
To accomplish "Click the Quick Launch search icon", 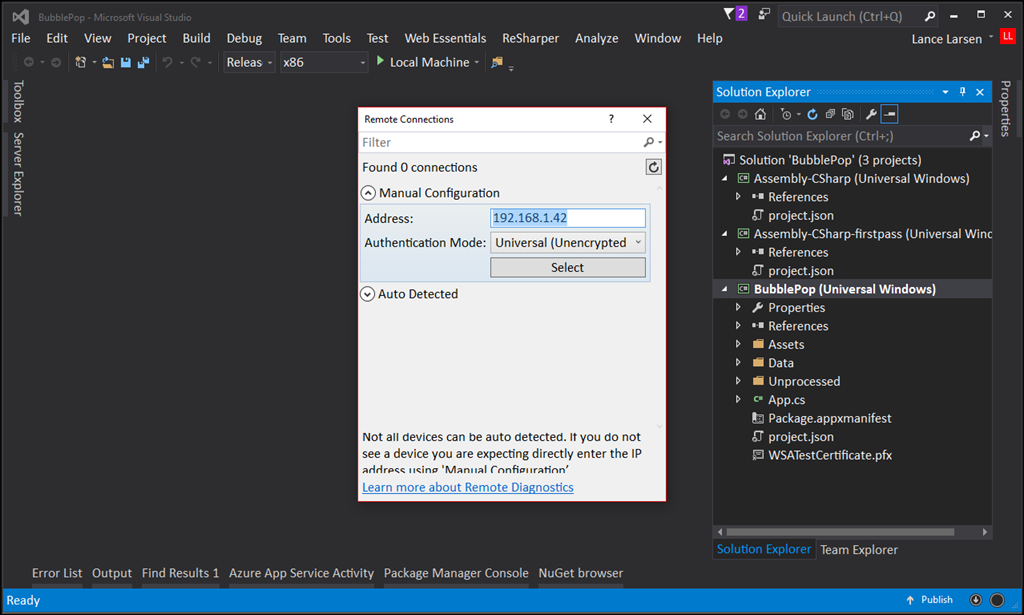I will (930, 16).
